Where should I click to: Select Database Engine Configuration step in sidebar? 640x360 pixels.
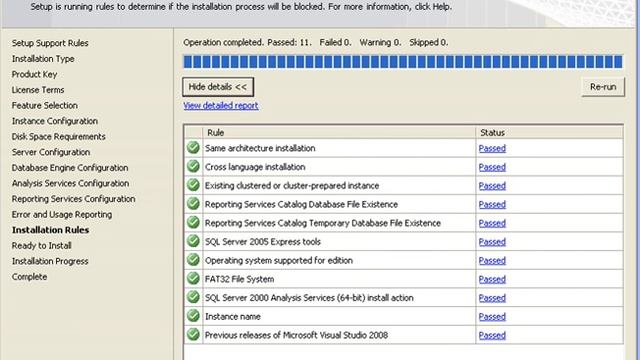[70, 168]
